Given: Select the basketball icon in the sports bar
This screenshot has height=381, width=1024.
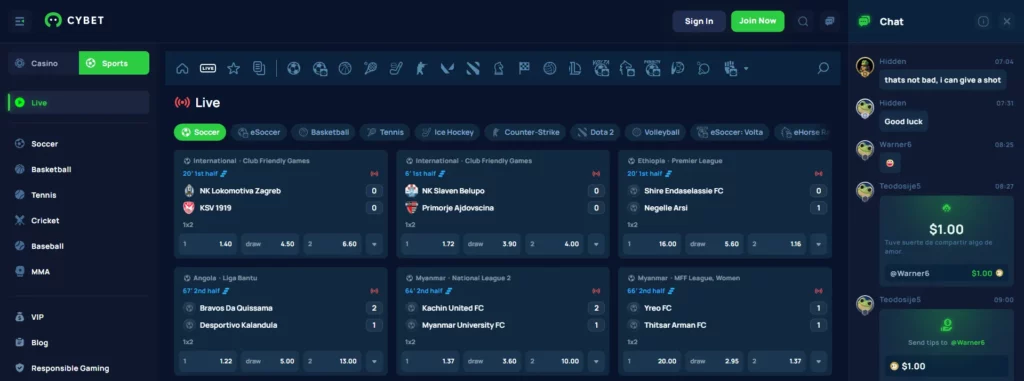Looking at the screenshot, I should [x=345, y=68].
